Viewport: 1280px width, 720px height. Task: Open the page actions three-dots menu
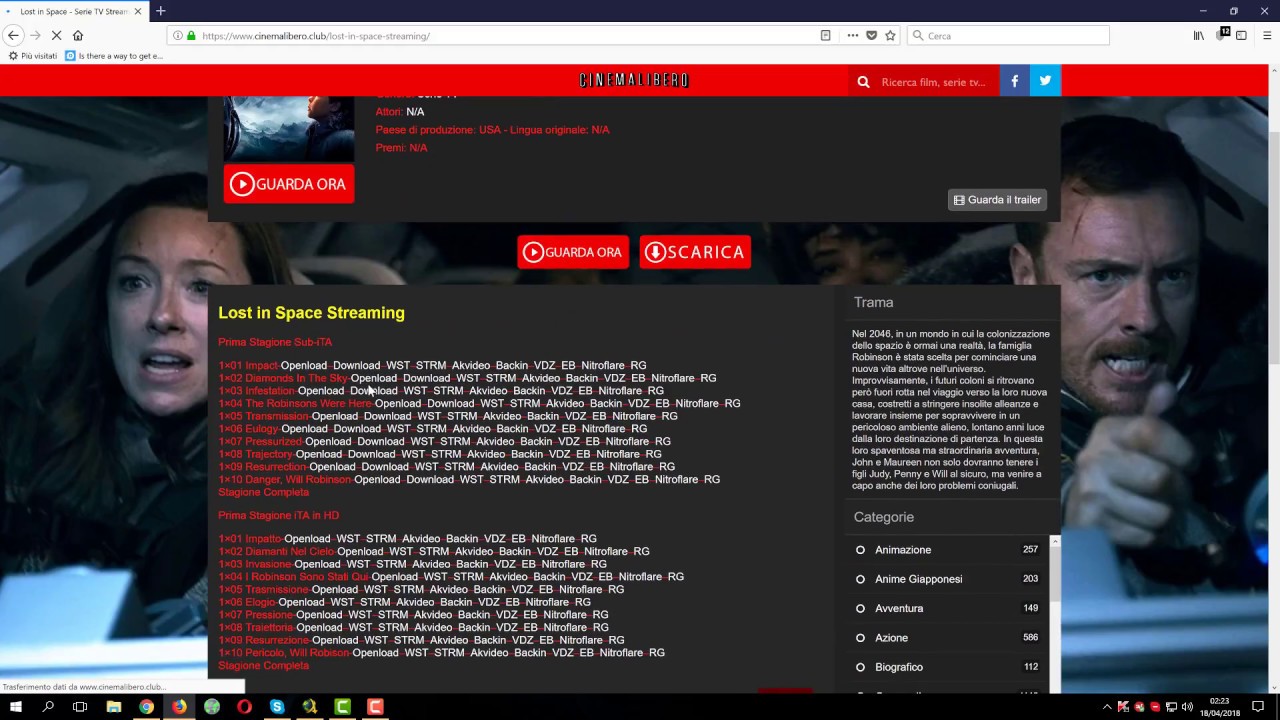coord(852,35)
